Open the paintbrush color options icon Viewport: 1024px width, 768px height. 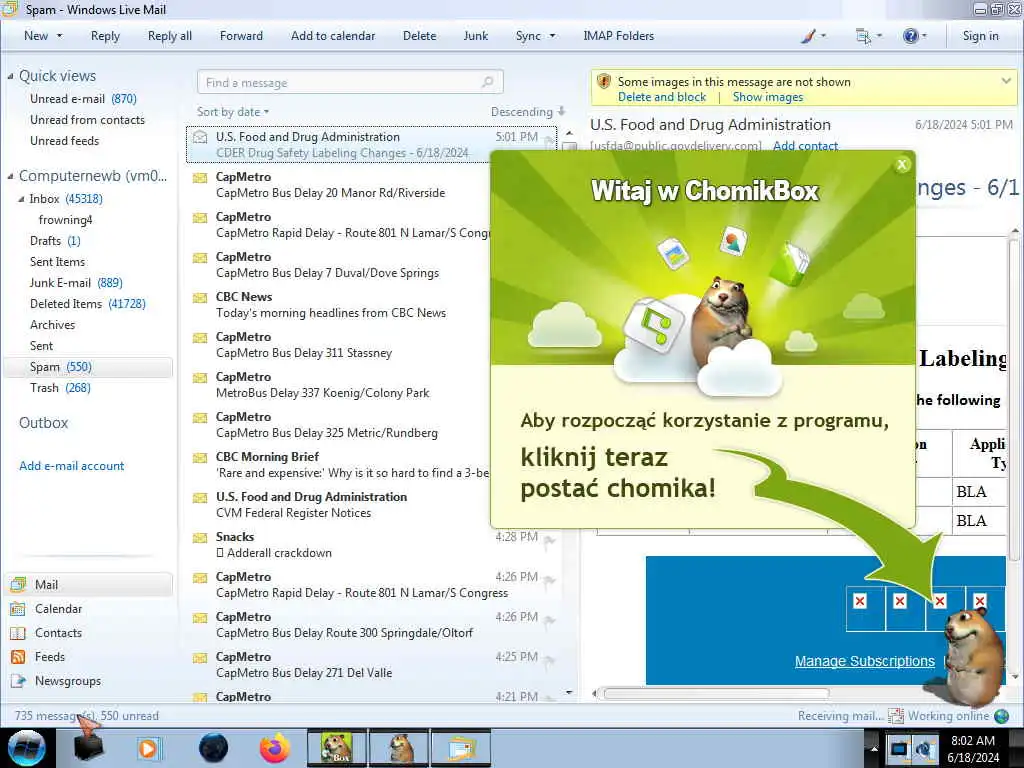tap(808, 37)
